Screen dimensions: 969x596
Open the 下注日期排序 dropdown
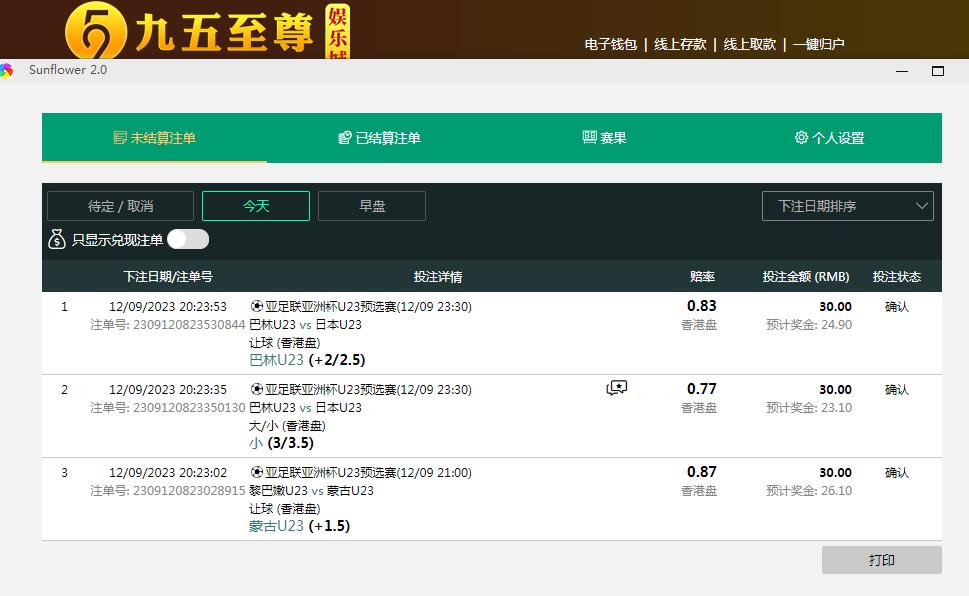(847, 206)
